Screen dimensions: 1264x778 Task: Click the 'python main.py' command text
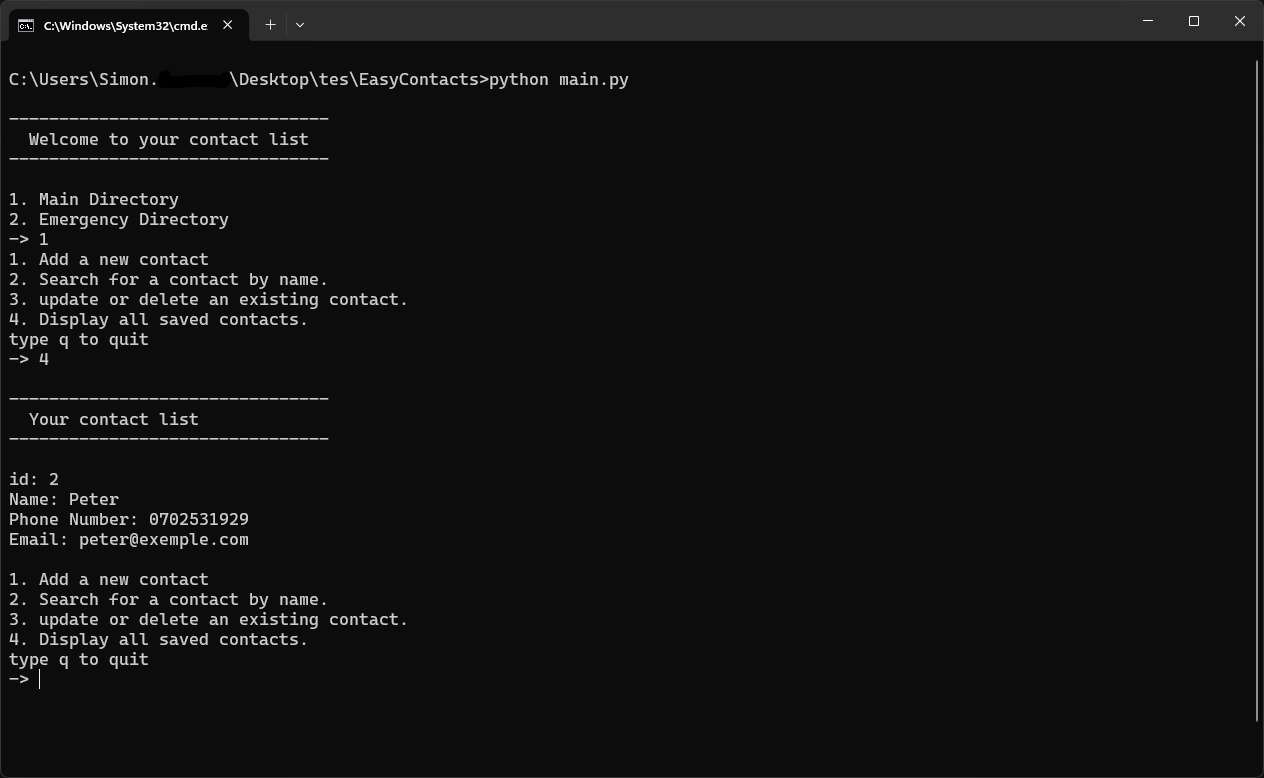click(x=559, y=79)
